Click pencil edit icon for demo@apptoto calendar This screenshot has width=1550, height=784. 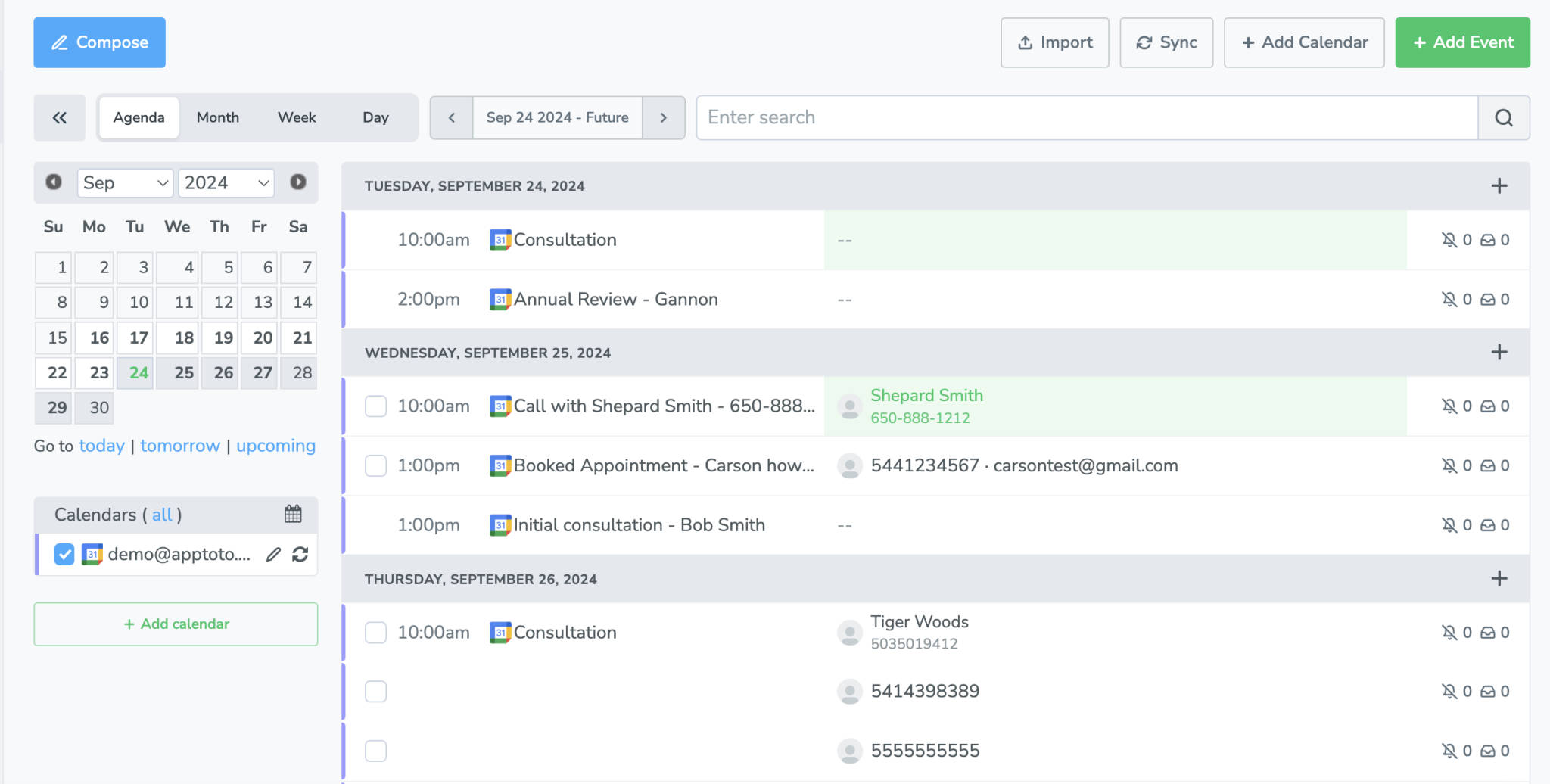click(273, 555)
